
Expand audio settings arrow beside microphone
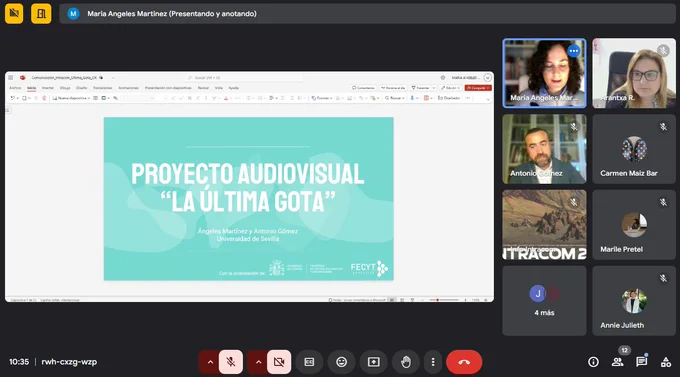(x=210, y=362)
